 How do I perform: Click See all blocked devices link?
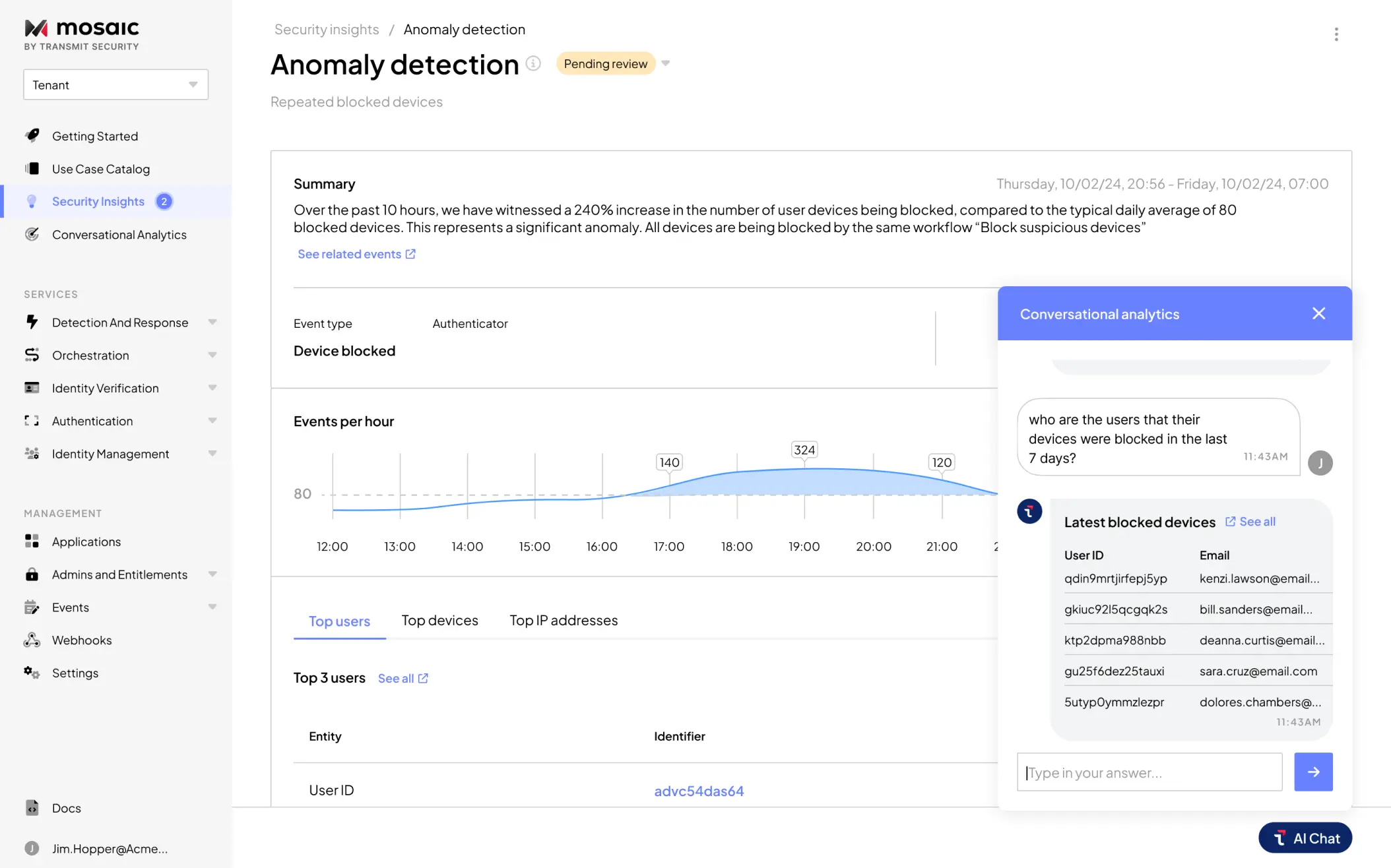click(1250, 521)
